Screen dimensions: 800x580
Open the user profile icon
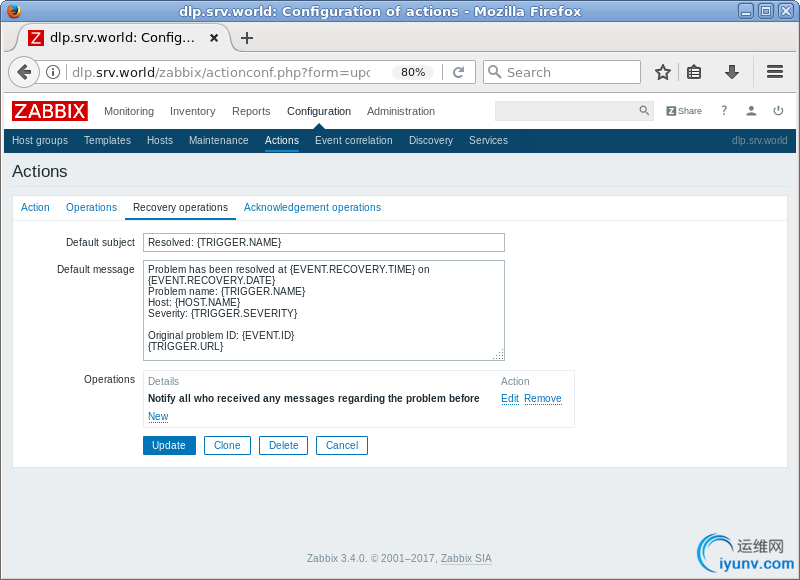click(751, 110)
